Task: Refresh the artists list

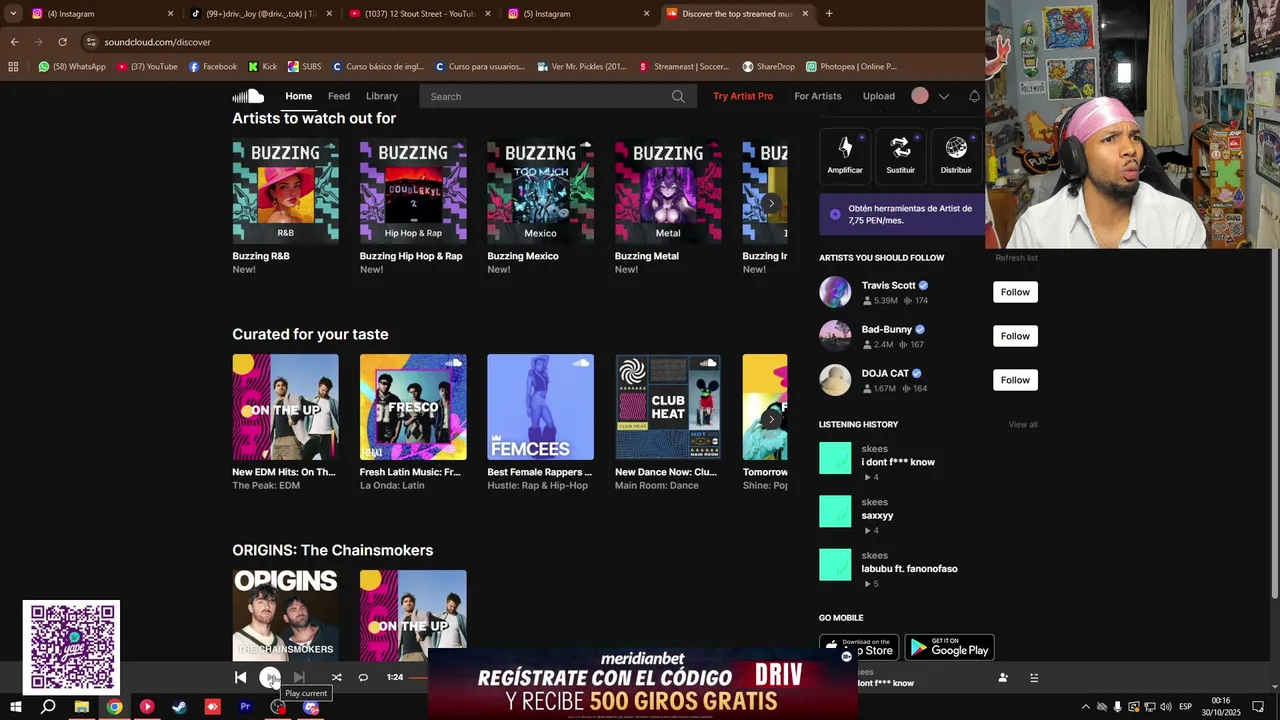Action: tap(1016, 258)
